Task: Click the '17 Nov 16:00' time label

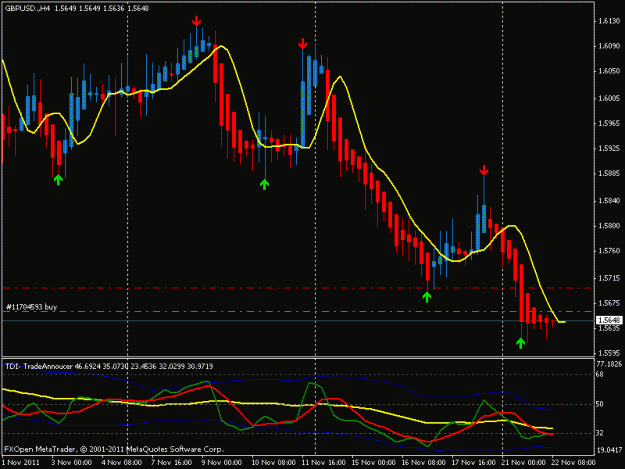Action: click(x=474, y=463)
